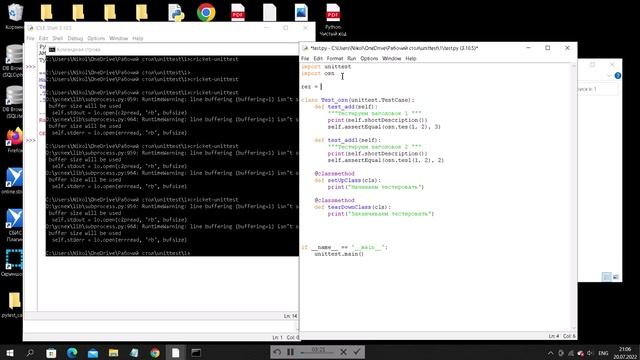
Task: Open the Python script file on desktop
Action: tap(176, 13)
